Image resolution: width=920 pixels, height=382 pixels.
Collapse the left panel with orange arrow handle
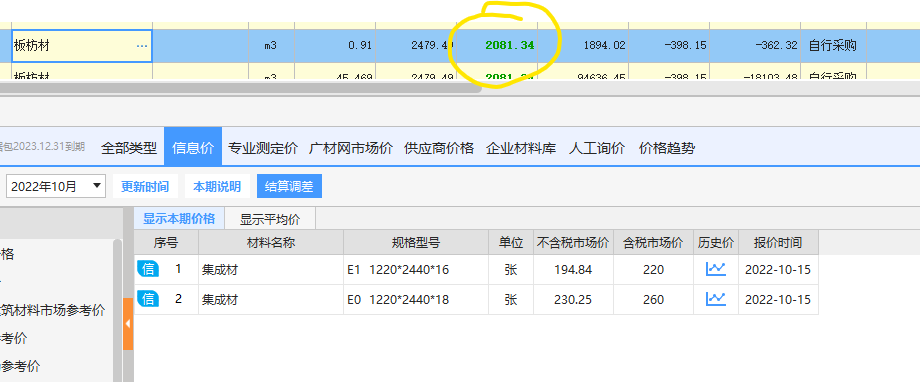(x=128, y=324)
